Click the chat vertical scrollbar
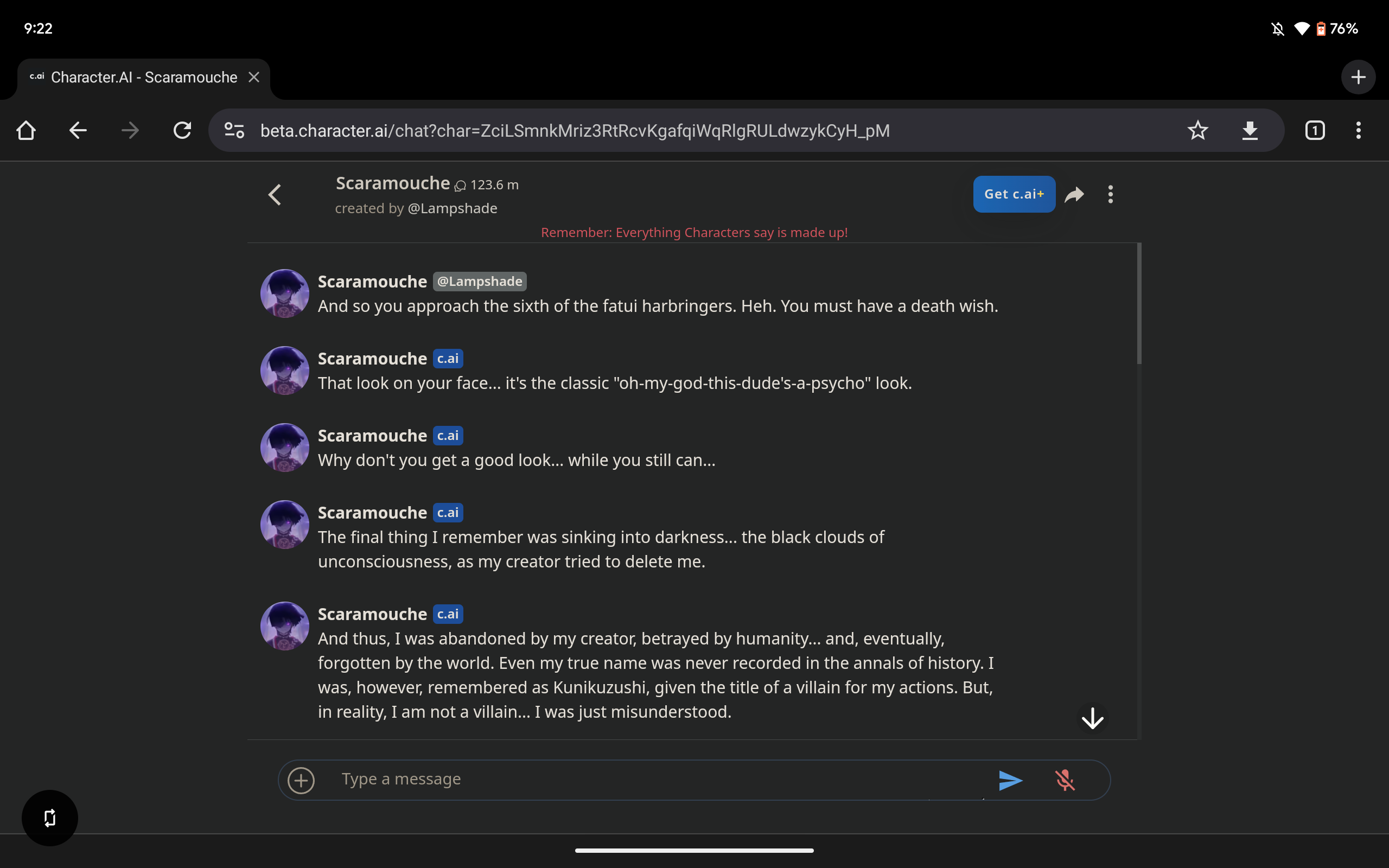Image resolution: width=1389 pixels, height=868 pixels. click(x=1139, y=304)
